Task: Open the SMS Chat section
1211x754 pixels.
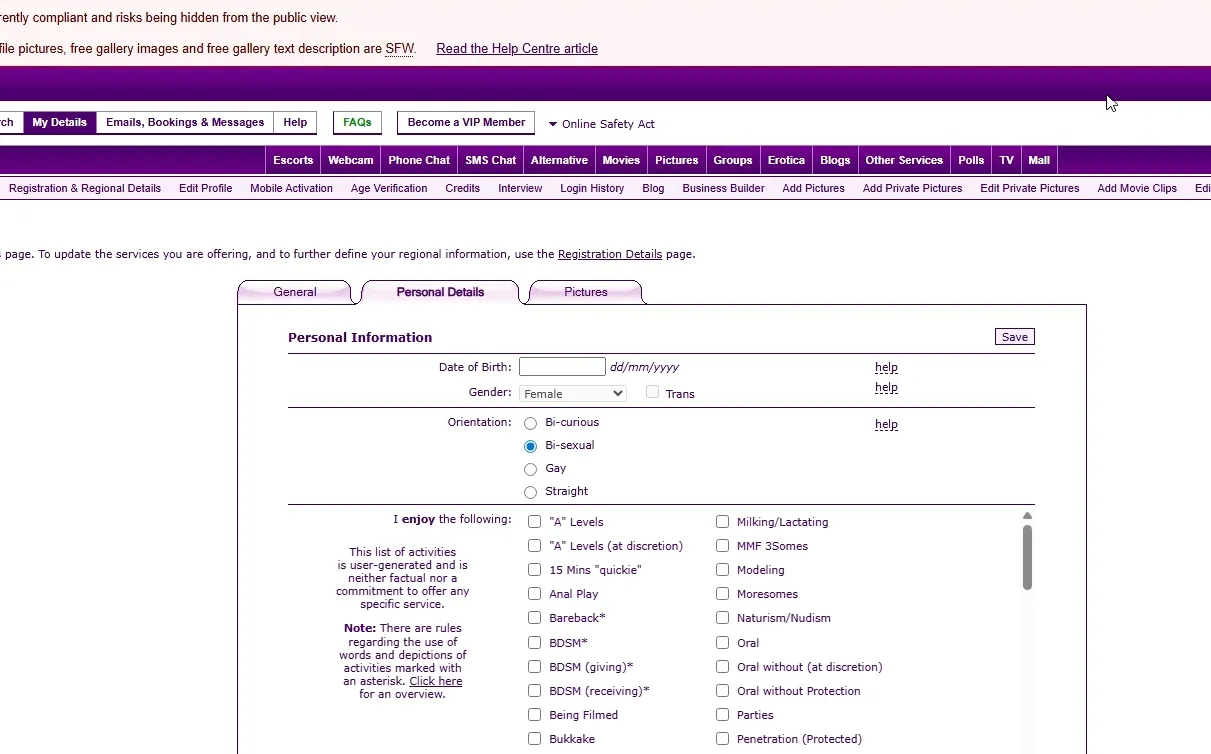Action: (491, 160)
